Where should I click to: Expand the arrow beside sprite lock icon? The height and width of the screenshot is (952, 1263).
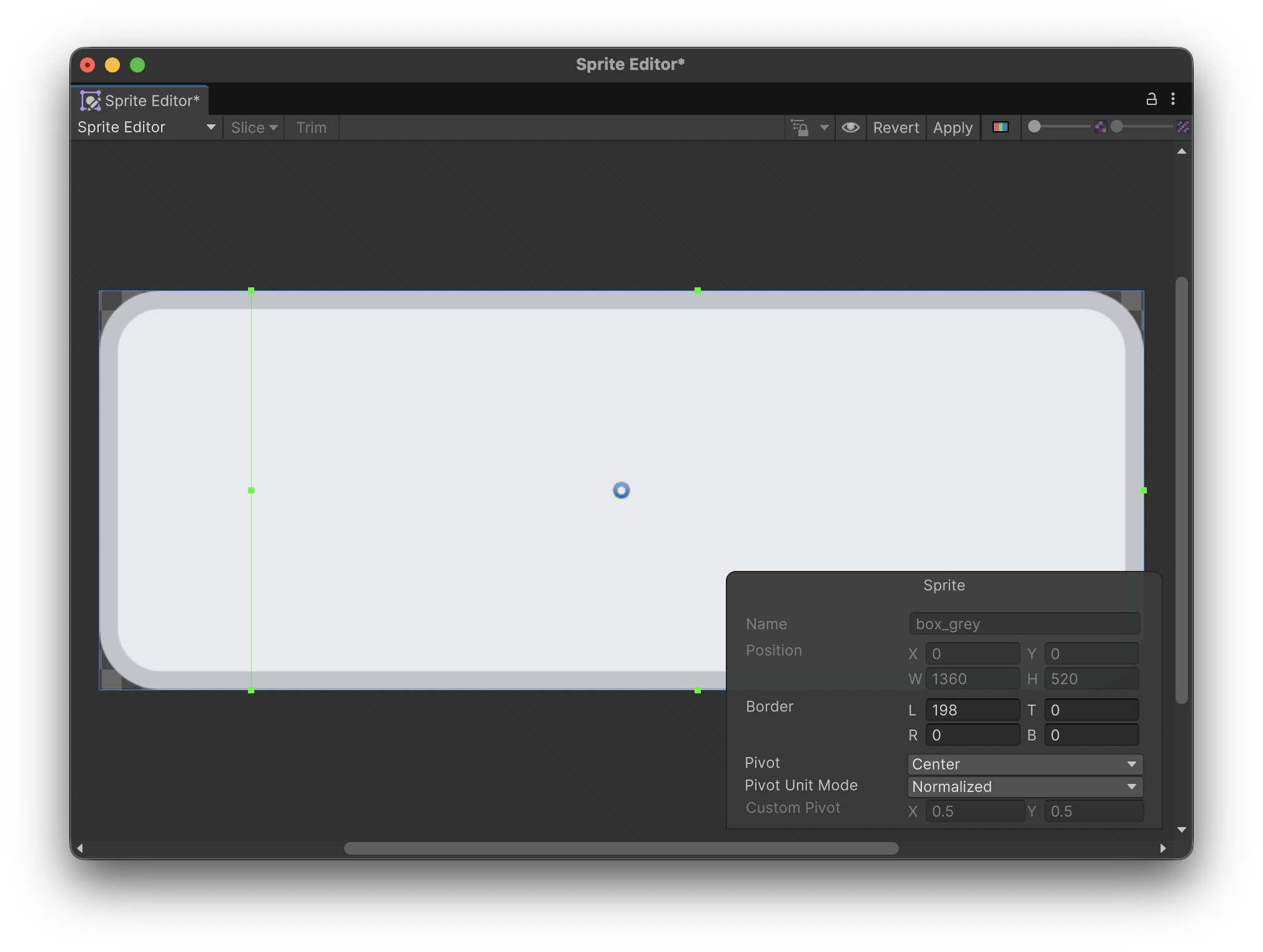825,127
